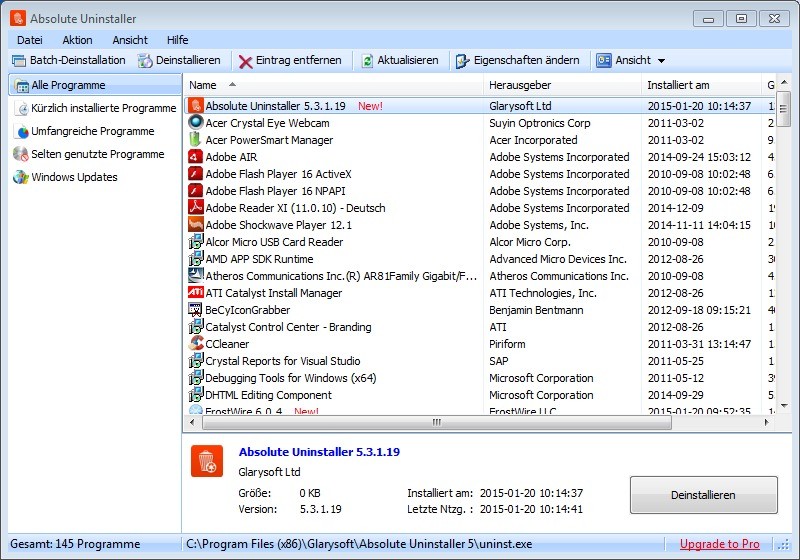Click Suyin Optronics Corp publisher cell
Image resolution: width=800 pixels, height=560 pixels.
[539, 123]
